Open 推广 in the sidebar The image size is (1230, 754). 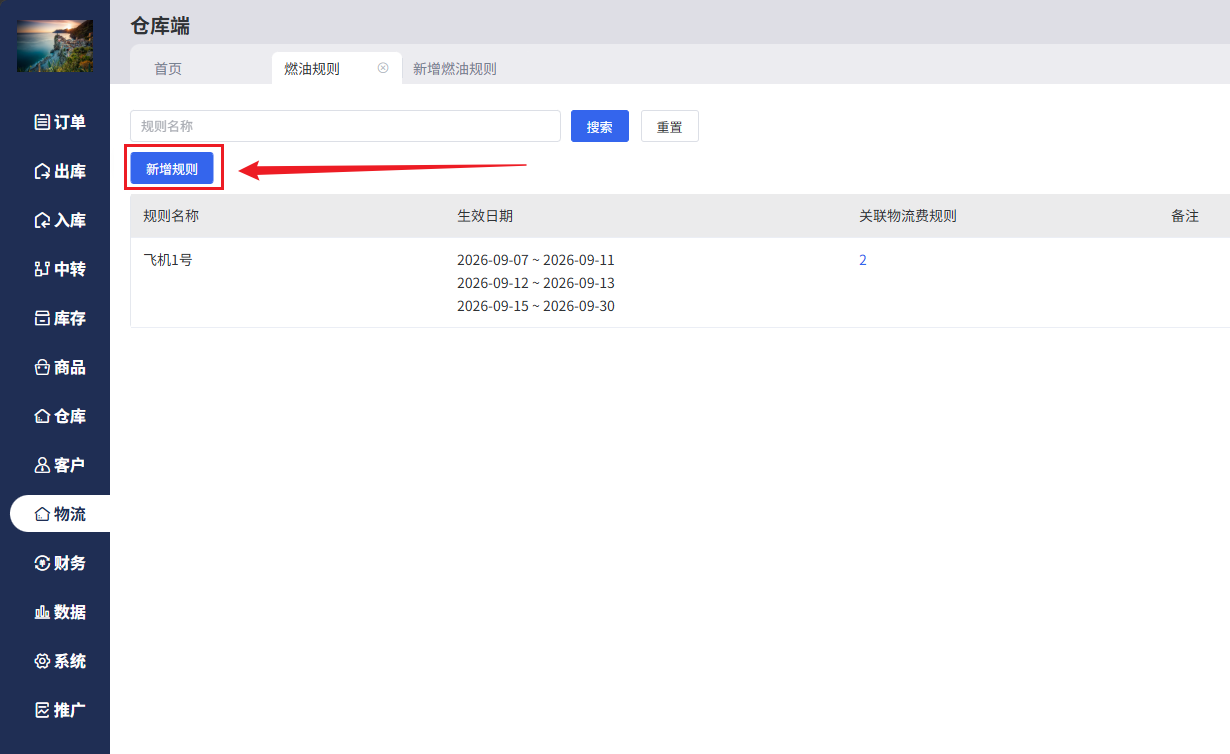tap(59, 710)
